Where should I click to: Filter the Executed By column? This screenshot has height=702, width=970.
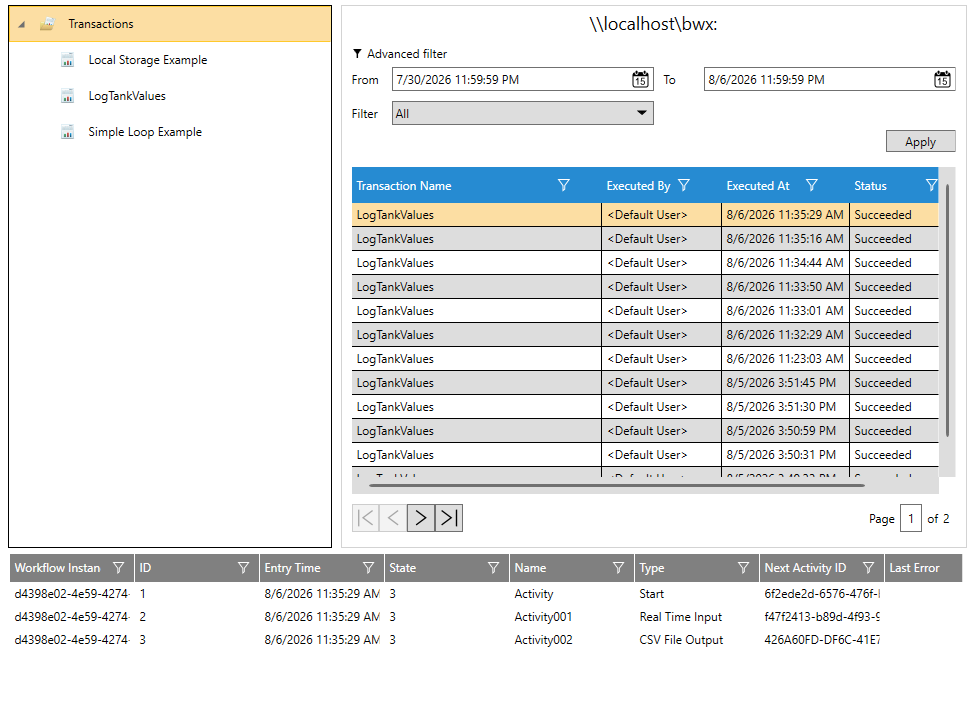(684, 185)
